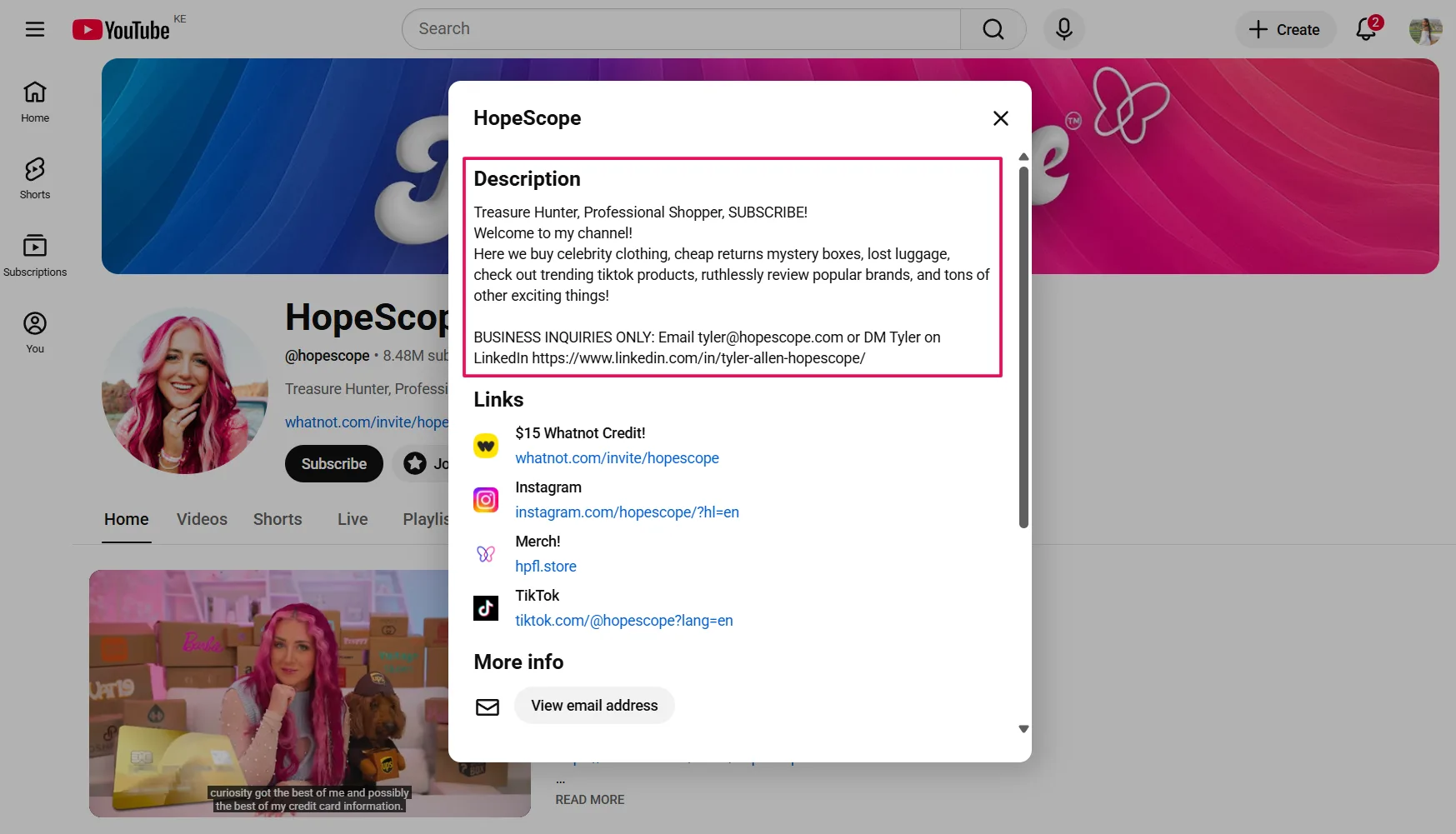Screen dimensions: 1456x834
Task: Open Subscriptions in sidebar
Action: pos(35,256)
